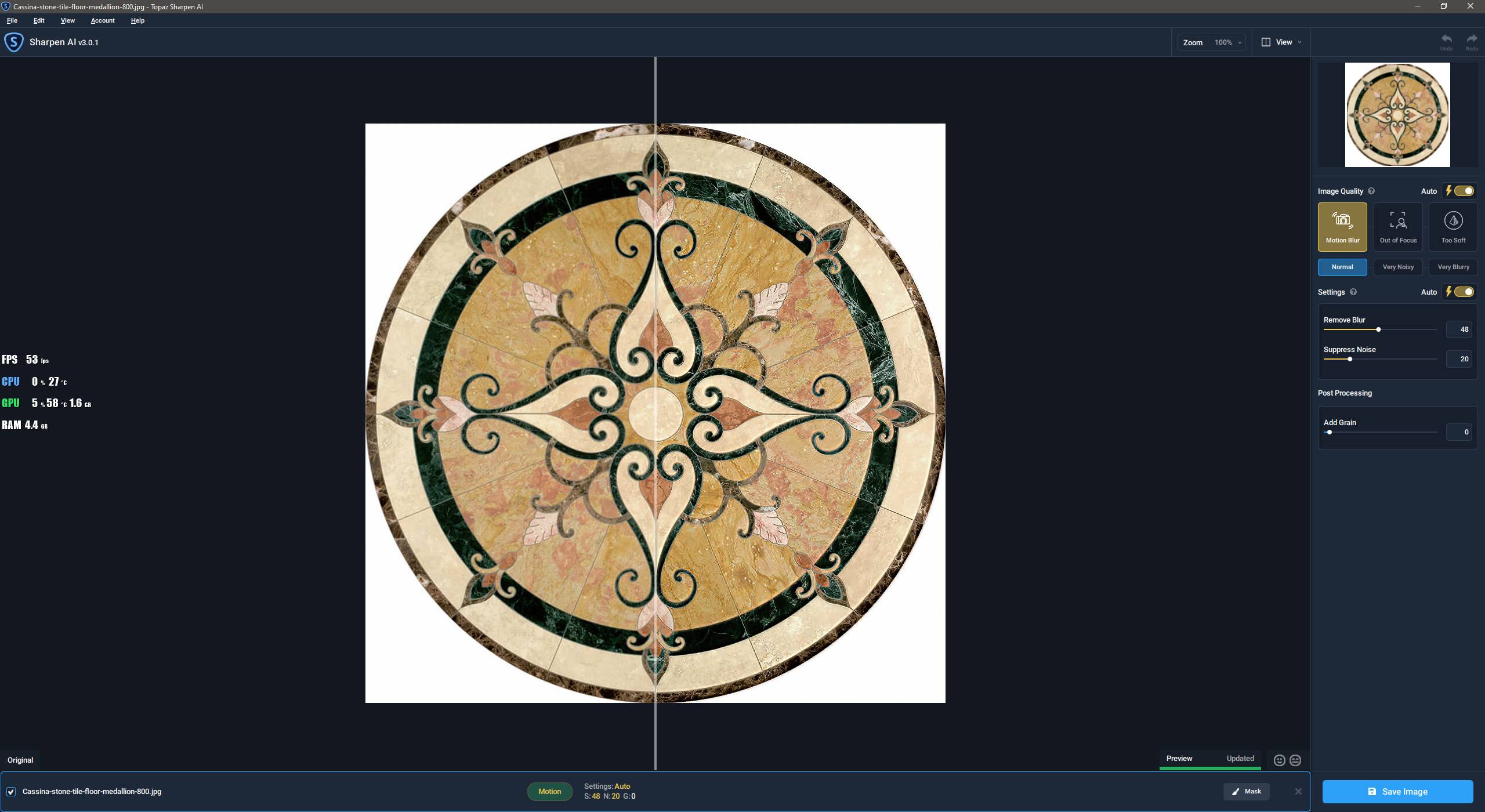
Task: Click the happy face feedback icon
Action: [x=1279, y=760]
